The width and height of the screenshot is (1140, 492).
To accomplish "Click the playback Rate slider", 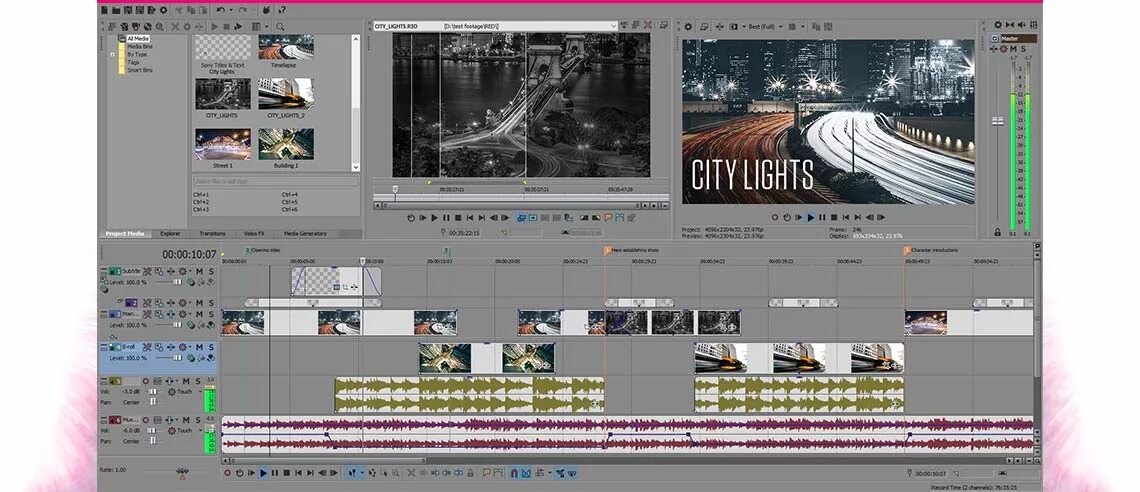I will point(182,472).
